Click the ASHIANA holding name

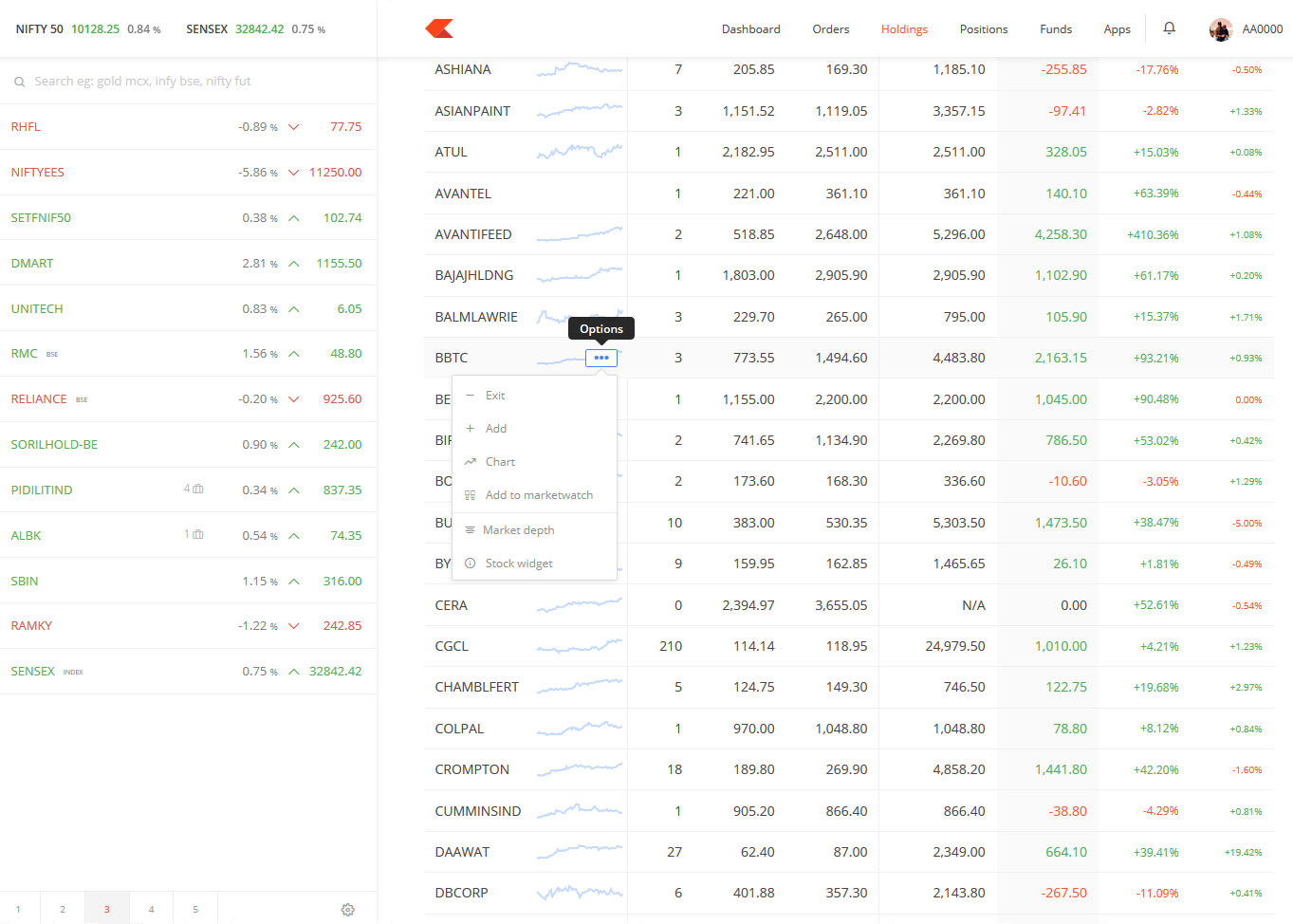[x=463, y=70]
